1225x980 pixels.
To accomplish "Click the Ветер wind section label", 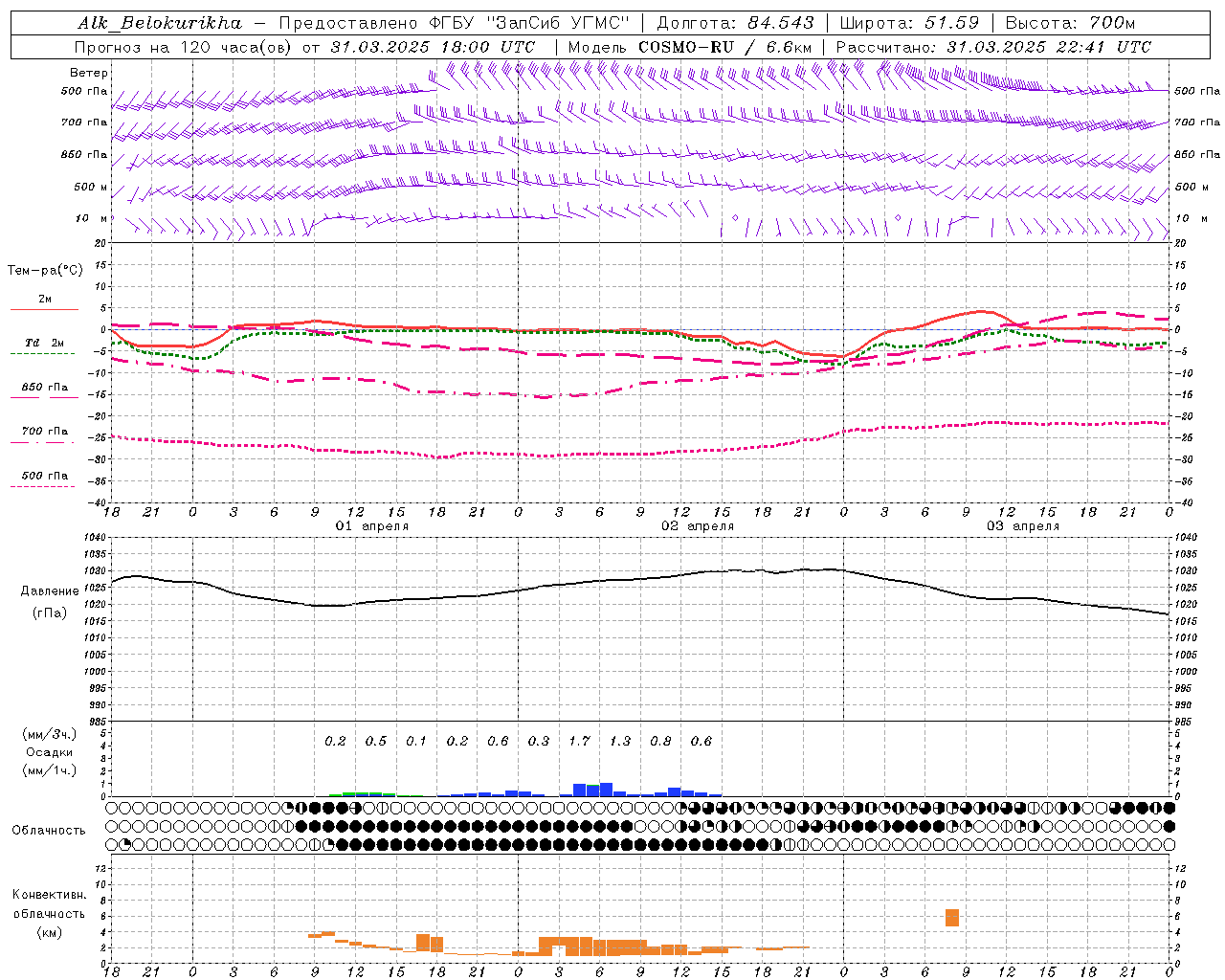I will tap(89, 73).
